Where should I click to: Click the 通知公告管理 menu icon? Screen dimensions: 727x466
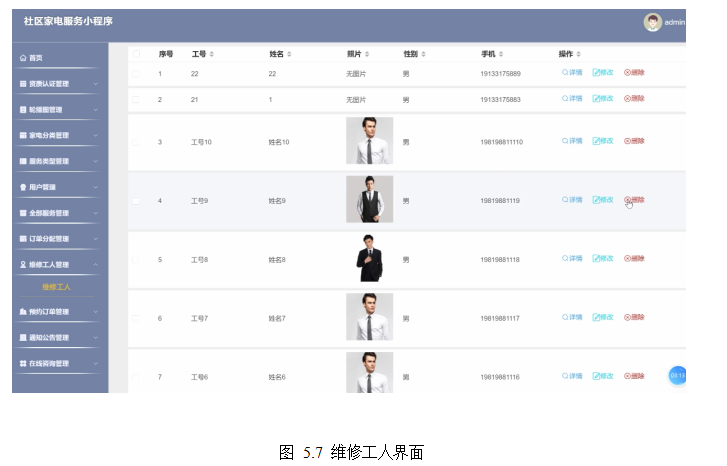tap(23, 338)
